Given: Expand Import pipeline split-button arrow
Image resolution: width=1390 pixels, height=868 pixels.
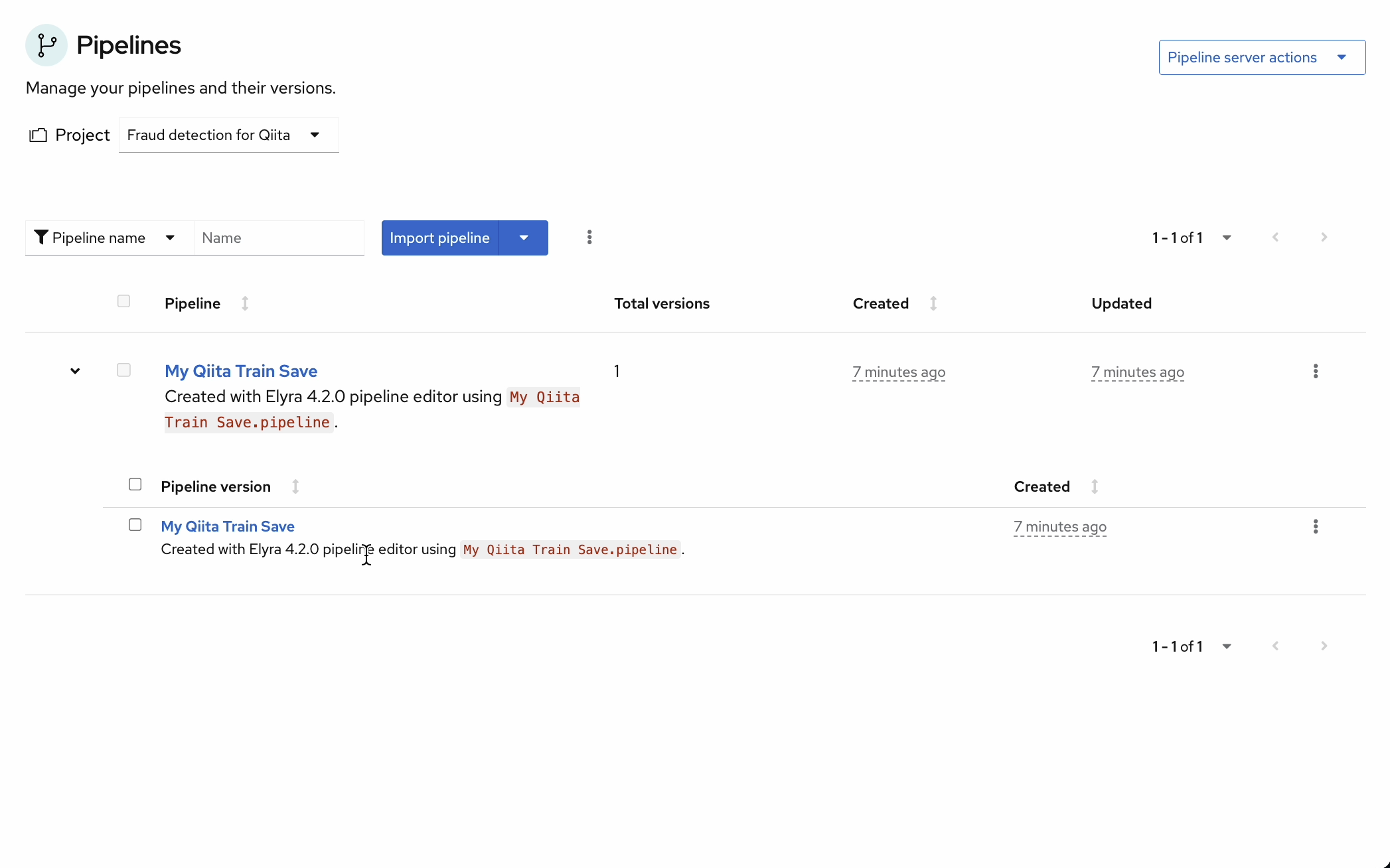Looking at the screenshot, I should pos(524,238).
